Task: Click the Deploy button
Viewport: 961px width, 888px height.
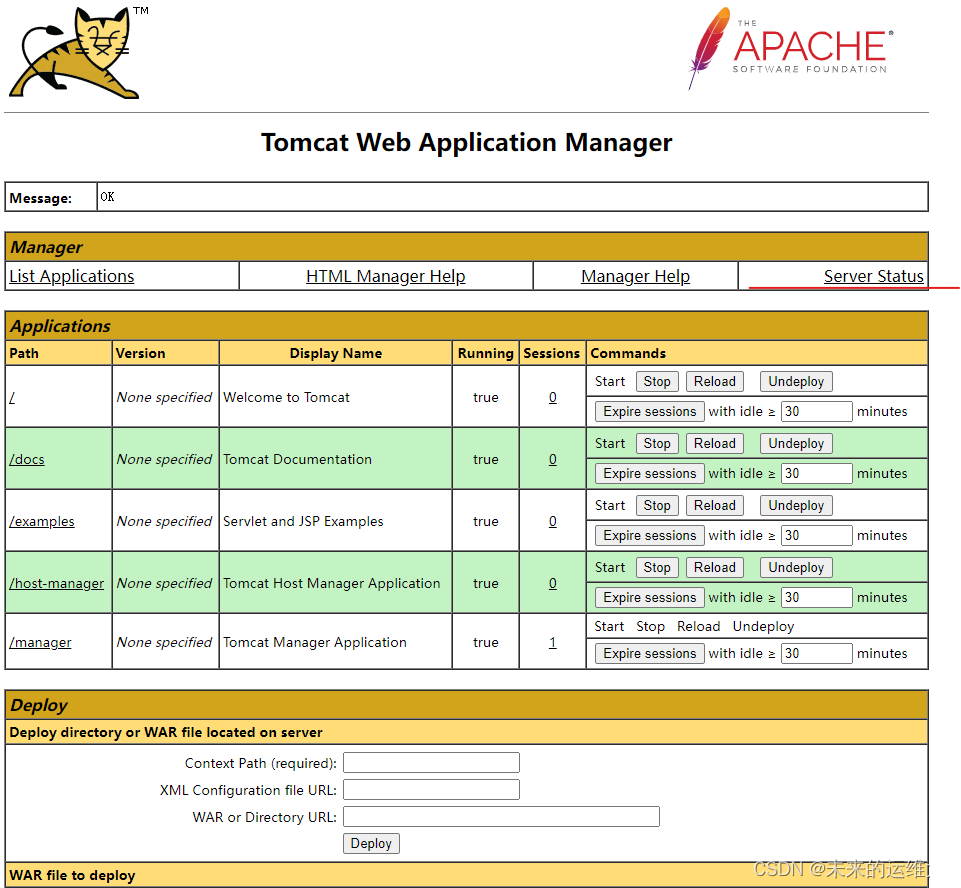Action: (x=371, y=844)
